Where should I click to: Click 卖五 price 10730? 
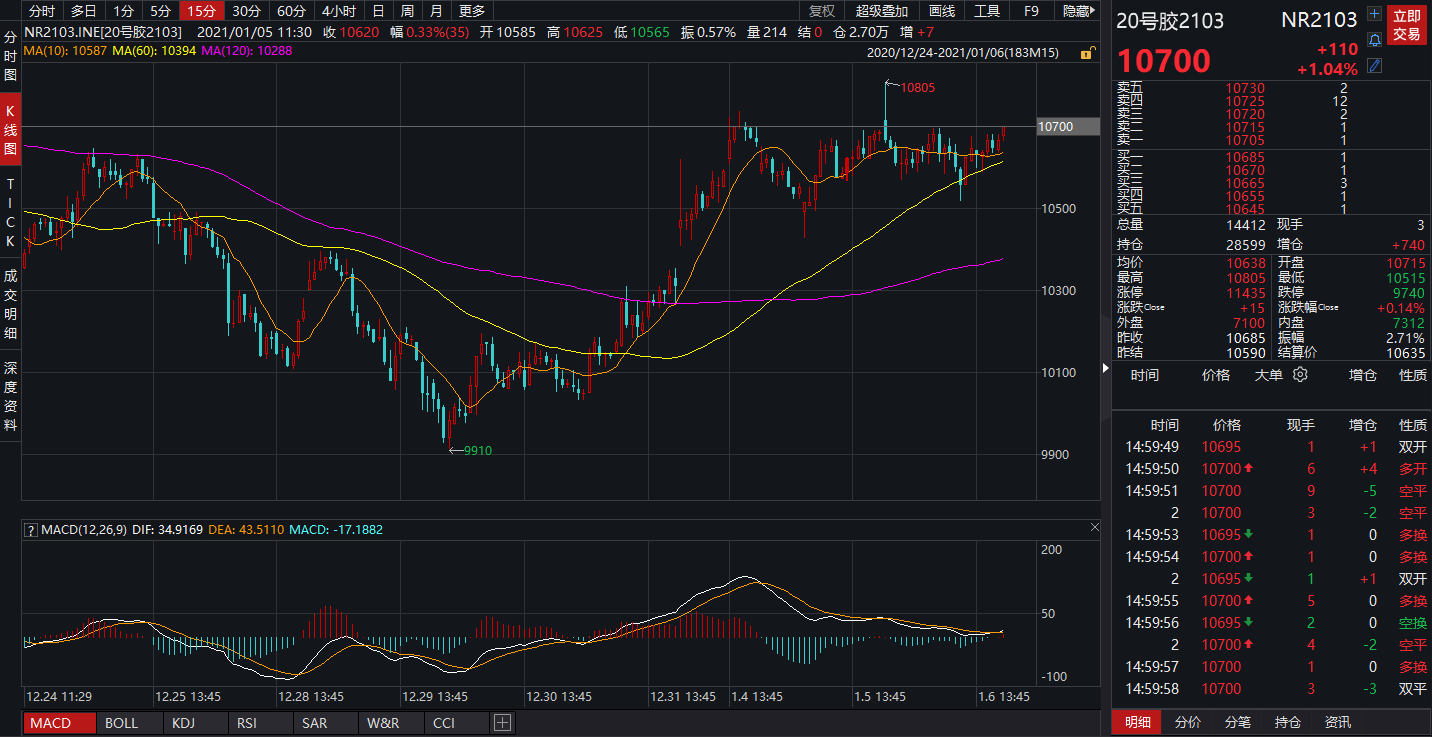point(1245,88)
